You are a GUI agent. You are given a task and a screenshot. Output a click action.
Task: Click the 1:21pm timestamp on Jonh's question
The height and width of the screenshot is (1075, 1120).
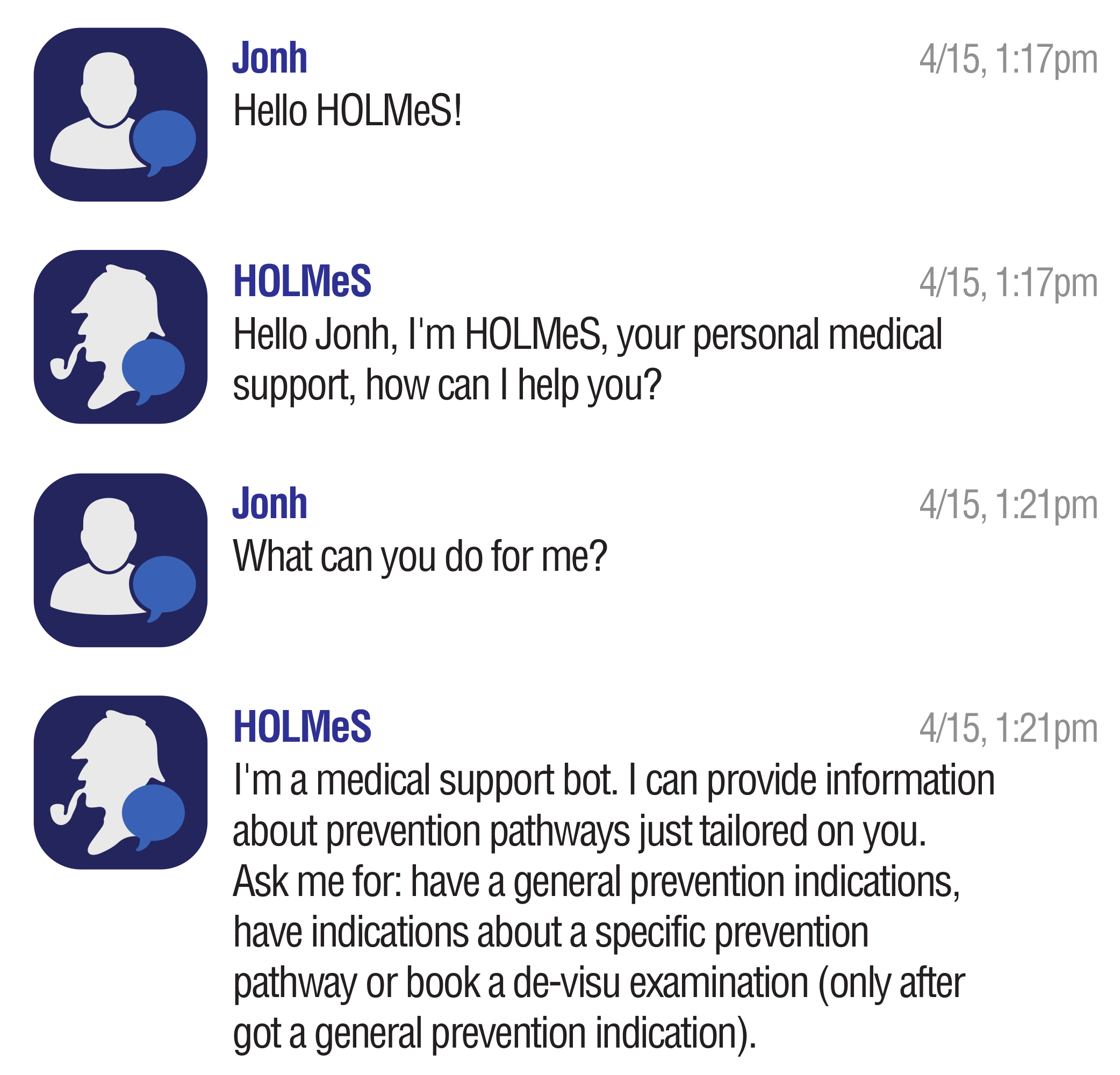1008,505
